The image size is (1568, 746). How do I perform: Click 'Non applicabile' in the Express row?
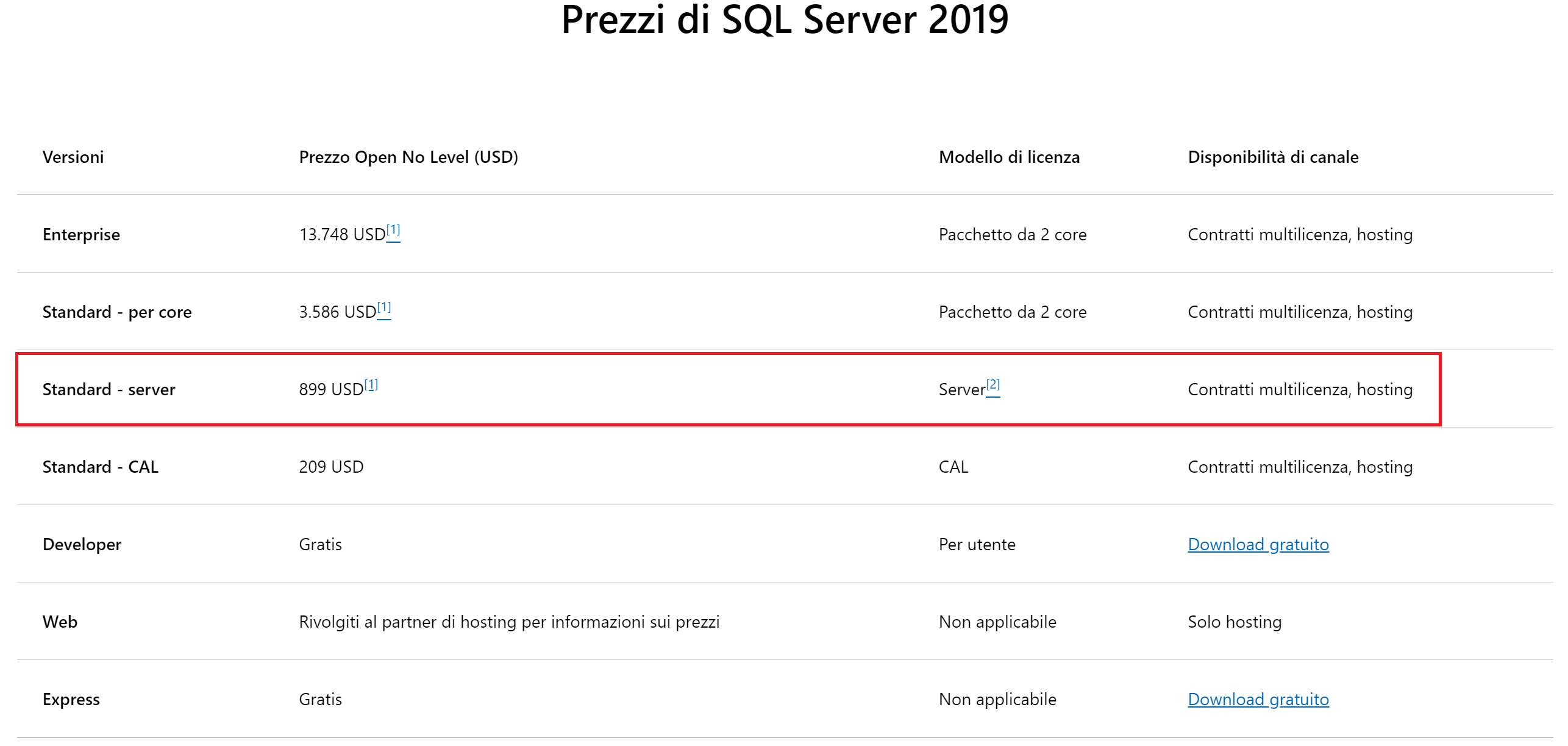pyautogui.click(x=997, y=700)
